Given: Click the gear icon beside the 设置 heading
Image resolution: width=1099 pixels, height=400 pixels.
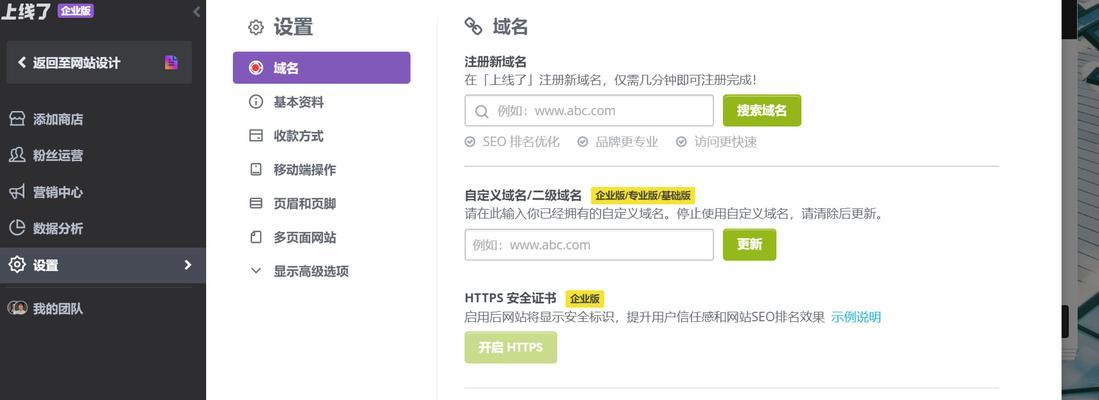Looking at the screenshot, I should click(256, 27).
